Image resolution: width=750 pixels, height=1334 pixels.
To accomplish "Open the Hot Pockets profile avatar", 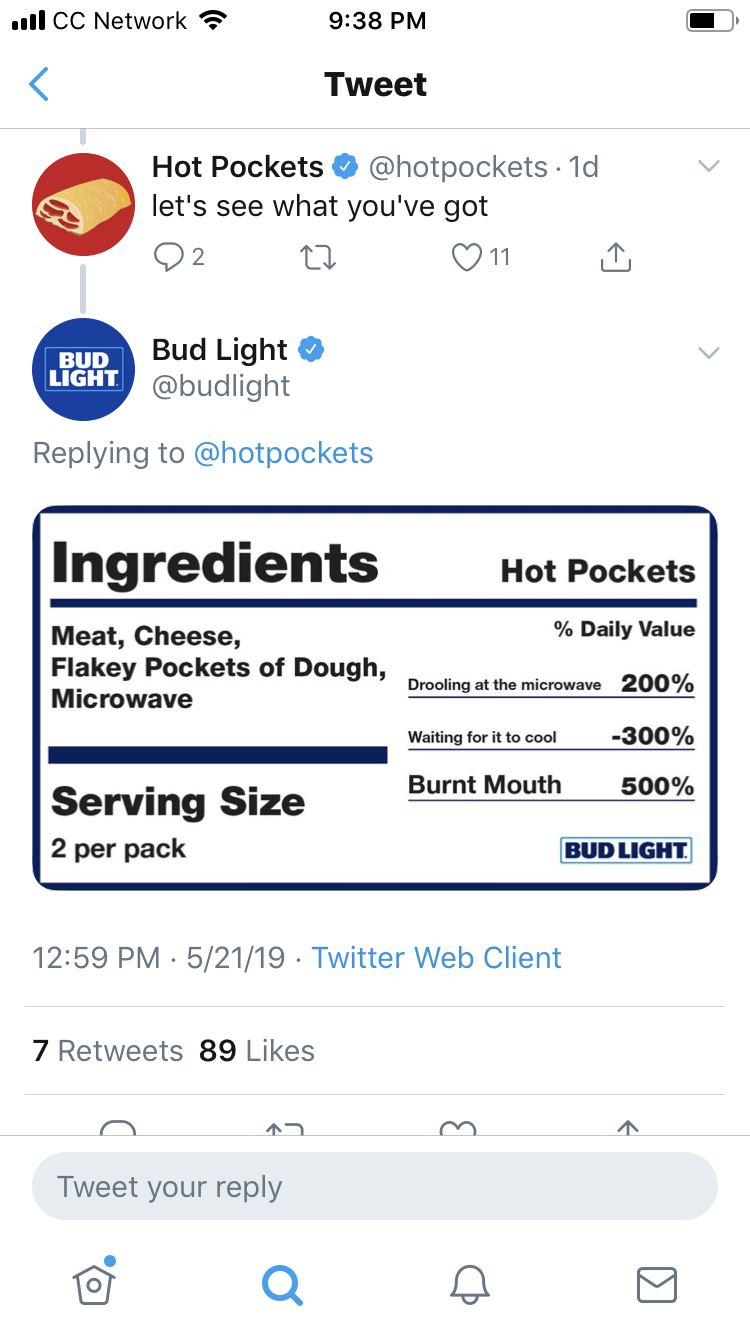I will 83,205.
